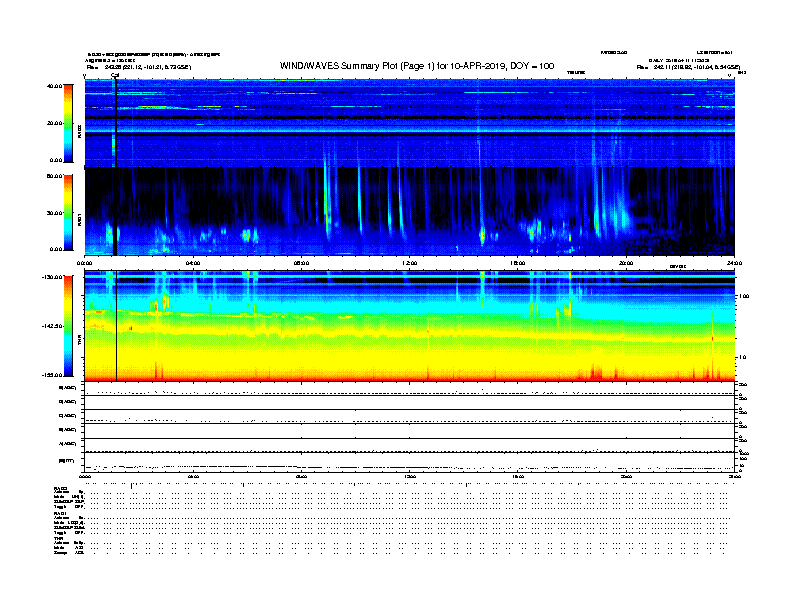The height and width of the screenshot is (612, 792).
Task: Click the 10 label on TNR right axis
Action: pyautogui.click(x=742, y=358)
